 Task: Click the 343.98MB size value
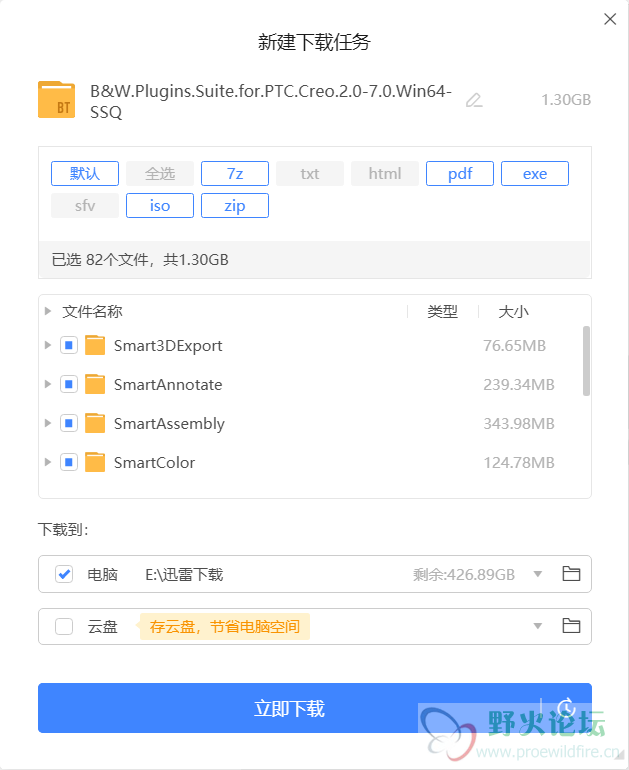pos(519,423)
